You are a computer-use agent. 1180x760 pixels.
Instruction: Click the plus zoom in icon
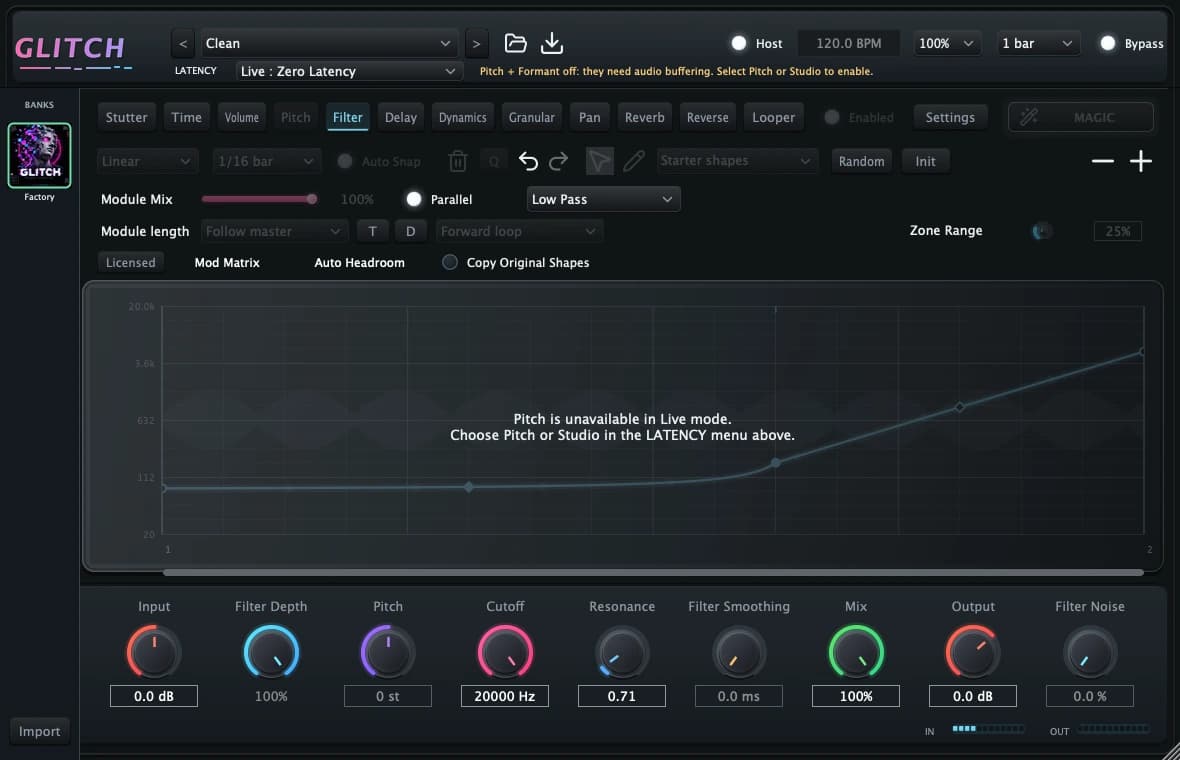pos(1141,161)
